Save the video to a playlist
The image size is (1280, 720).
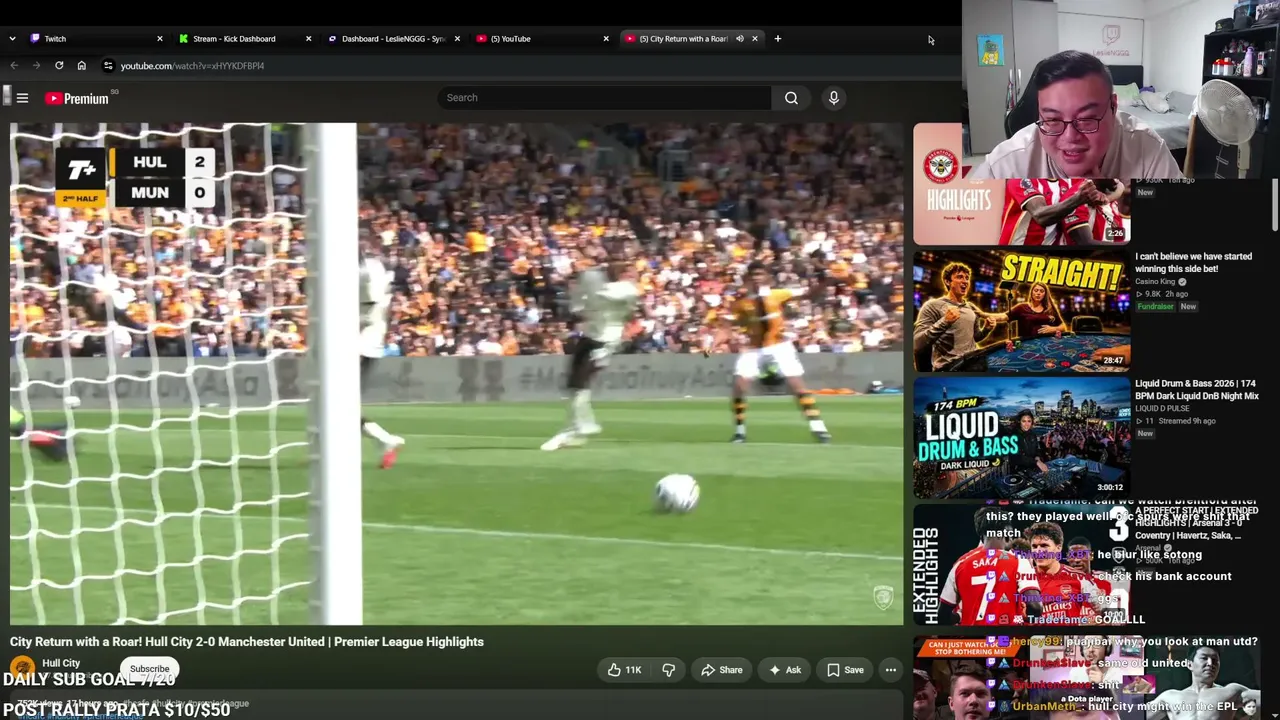click(845, 670)
